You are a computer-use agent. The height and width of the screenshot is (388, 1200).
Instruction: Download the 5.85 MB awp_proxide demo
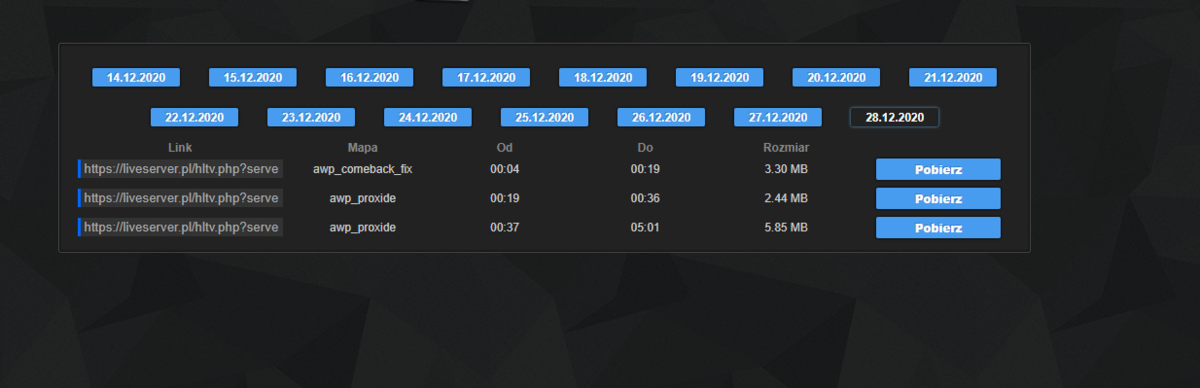(938, 228)
